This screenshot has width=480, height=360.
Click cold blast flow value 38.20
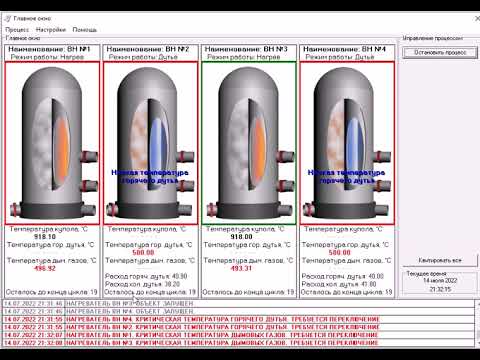coord(171,284)
